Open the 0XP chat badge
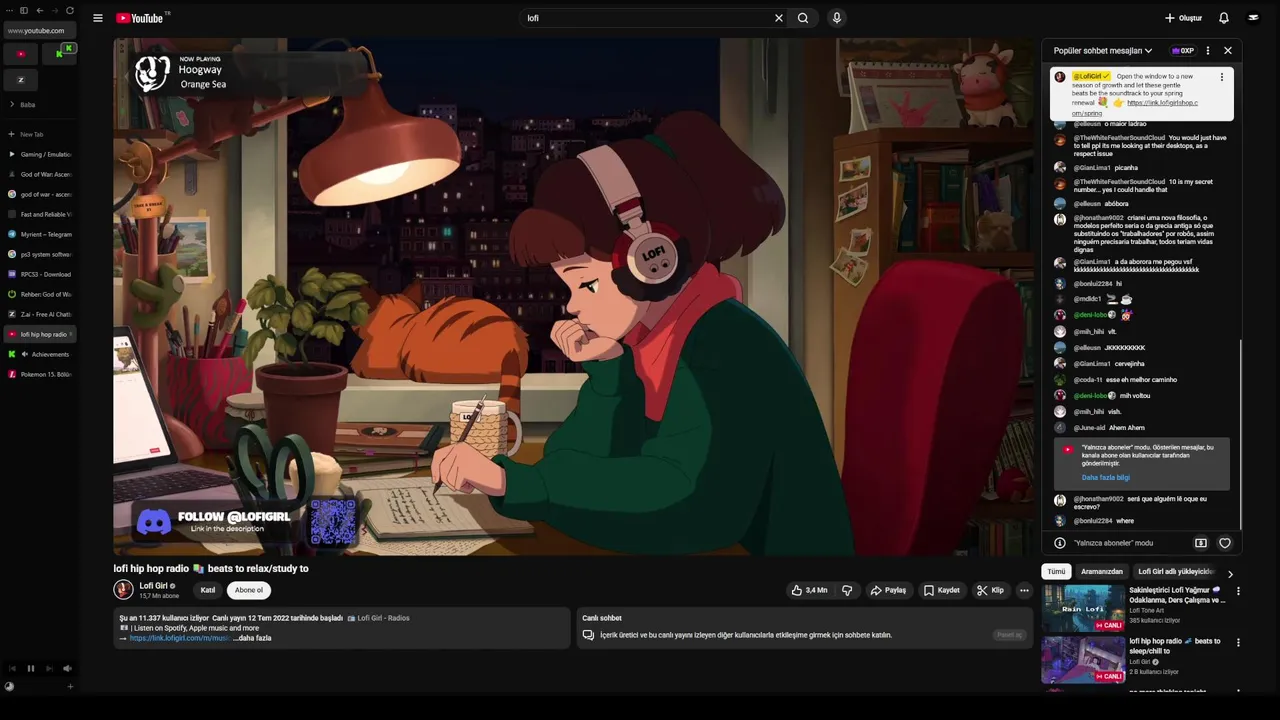This screenshot has width=1280, height=720. (1183, 50)
